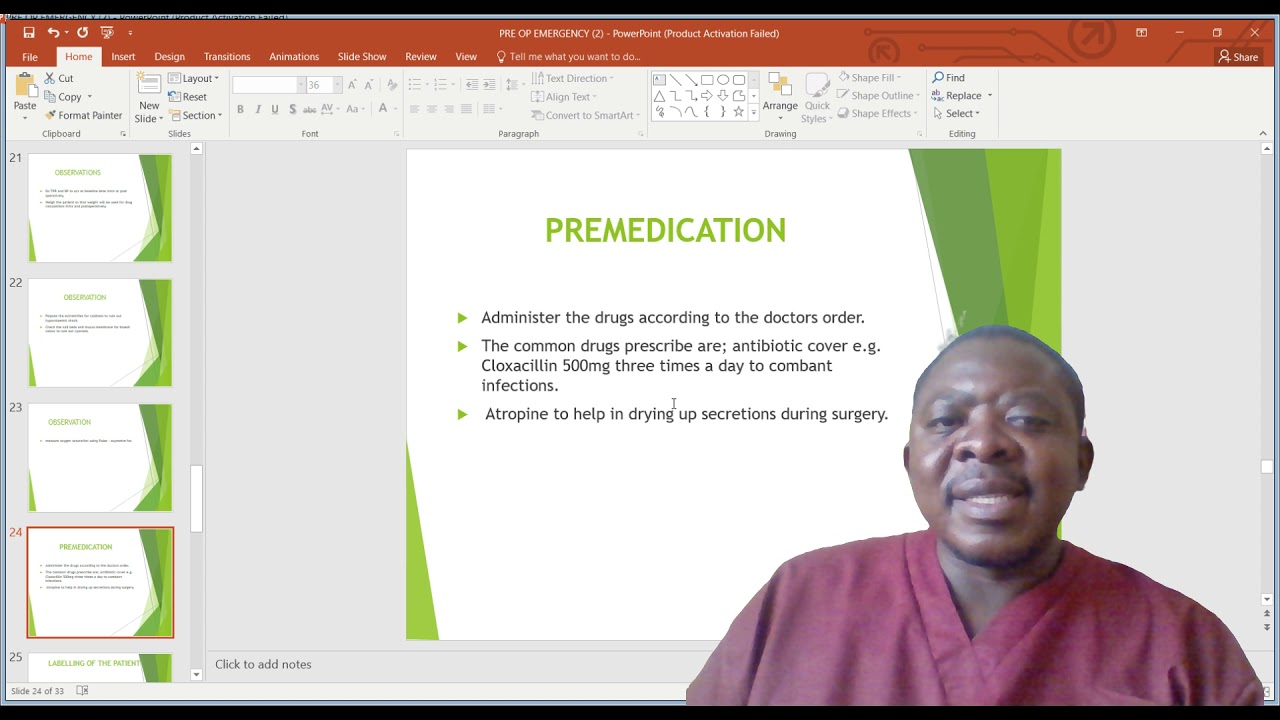The height and width of the screenshot is (720, 1280).
Task: Toggle Bold formatting
Action: [240, 109]
